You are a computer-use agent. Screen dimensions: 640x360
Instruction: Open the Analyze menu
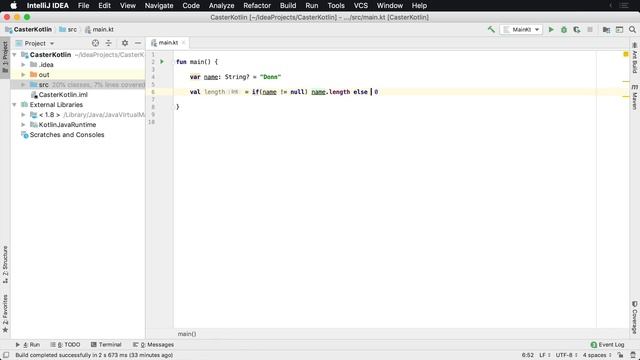[x=221, y=6]
